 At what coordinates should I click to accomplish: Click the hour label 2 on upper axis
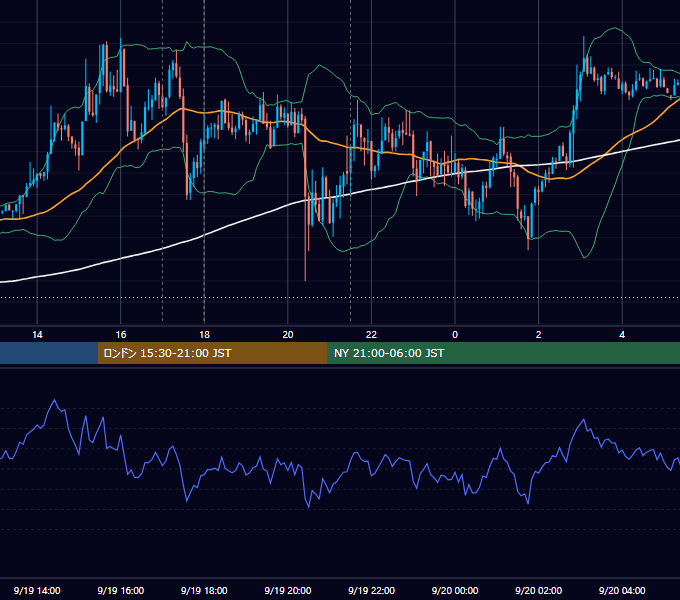point(539,335)
